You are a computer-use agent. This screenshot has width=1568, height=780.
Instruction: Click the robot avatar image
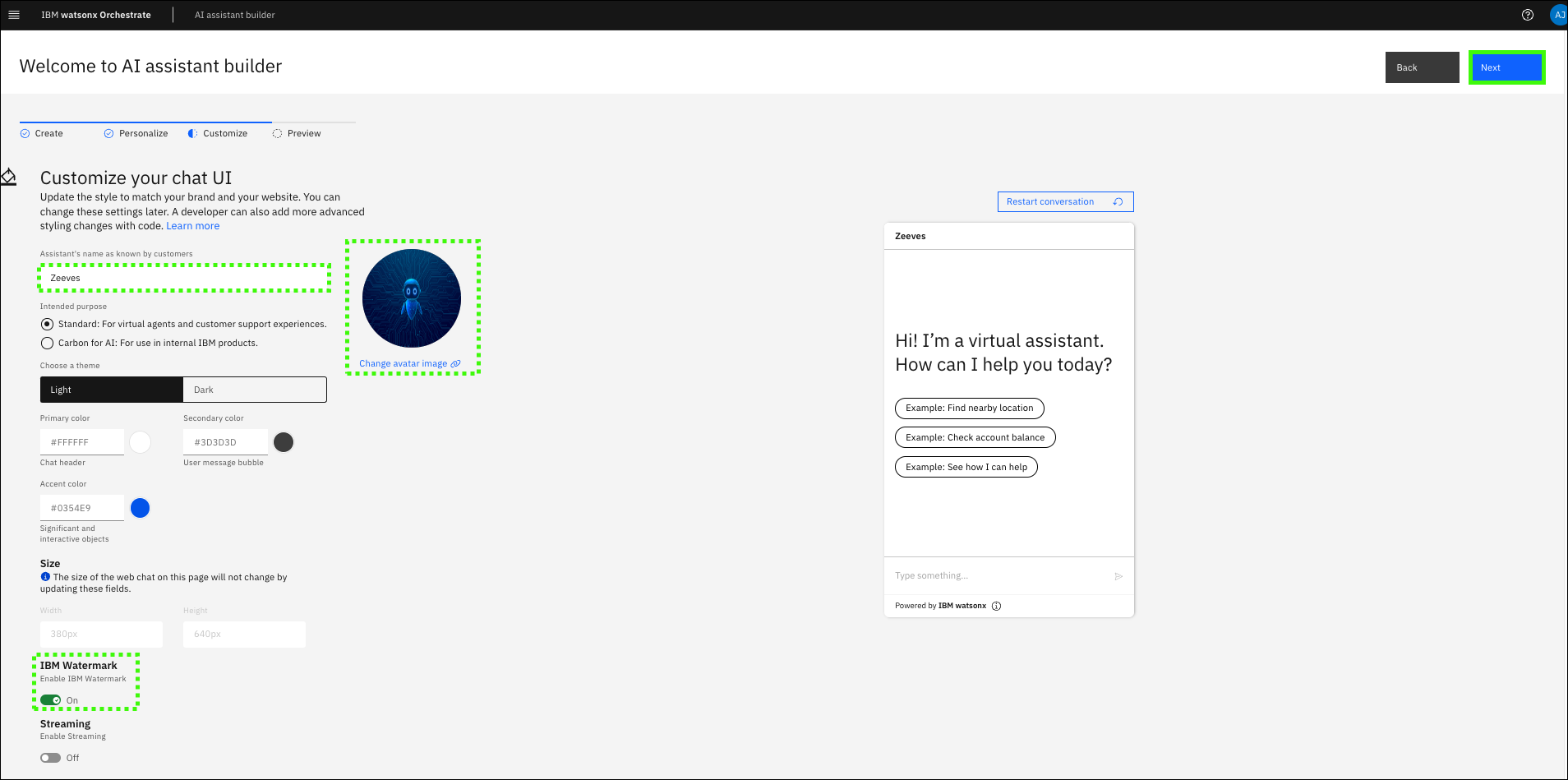point(411,298)
